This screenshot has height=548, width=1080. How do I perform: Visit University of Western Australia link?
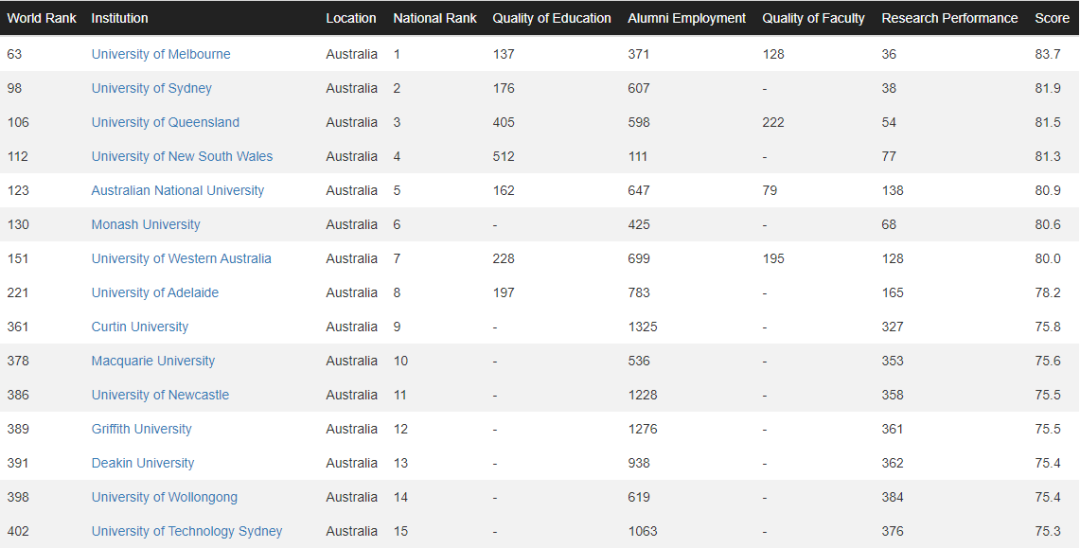coord(181,258)
